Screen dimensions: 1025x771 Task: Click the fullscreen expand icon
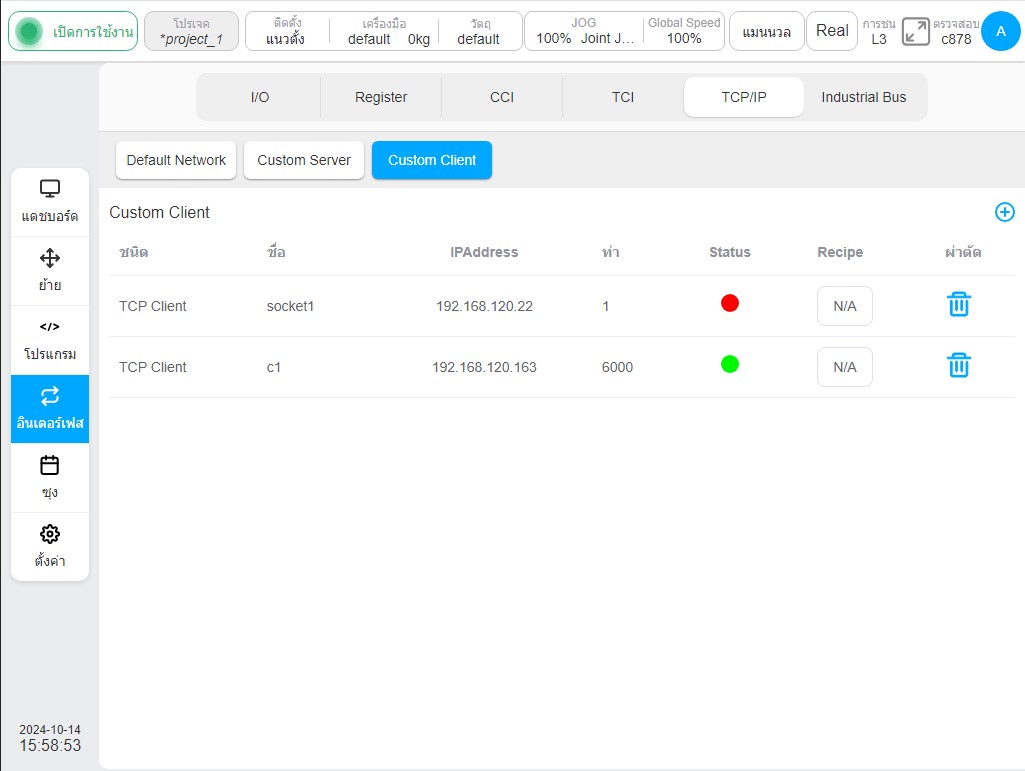click(915, 31)
